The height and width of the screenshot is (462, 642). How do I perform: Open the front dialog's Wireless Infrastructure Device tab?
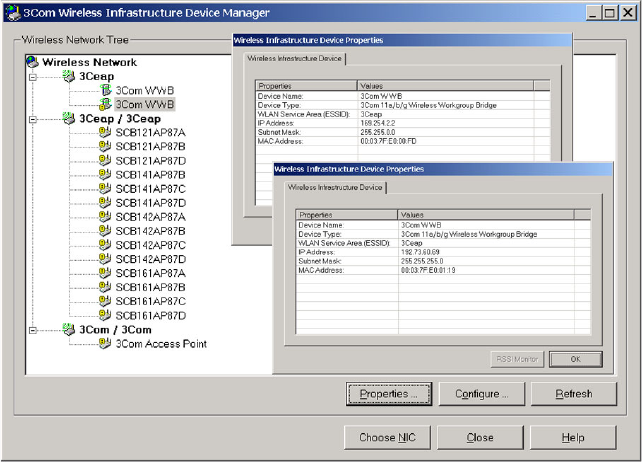[x=335, y=187]
